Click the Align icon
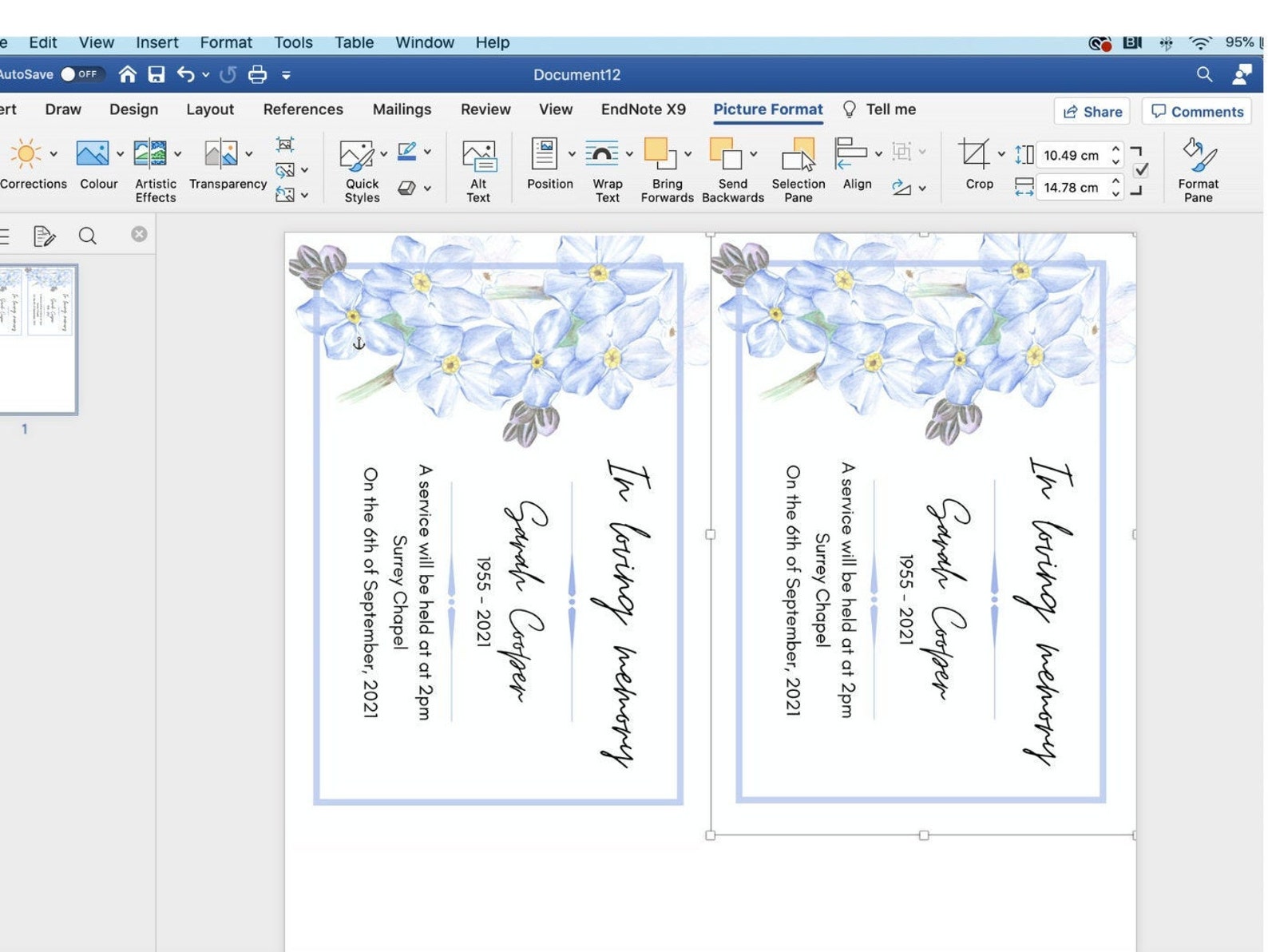Image resolution: width=1268 pixels, height=952 pixels. pyautogui.click(x=850, y=153)
